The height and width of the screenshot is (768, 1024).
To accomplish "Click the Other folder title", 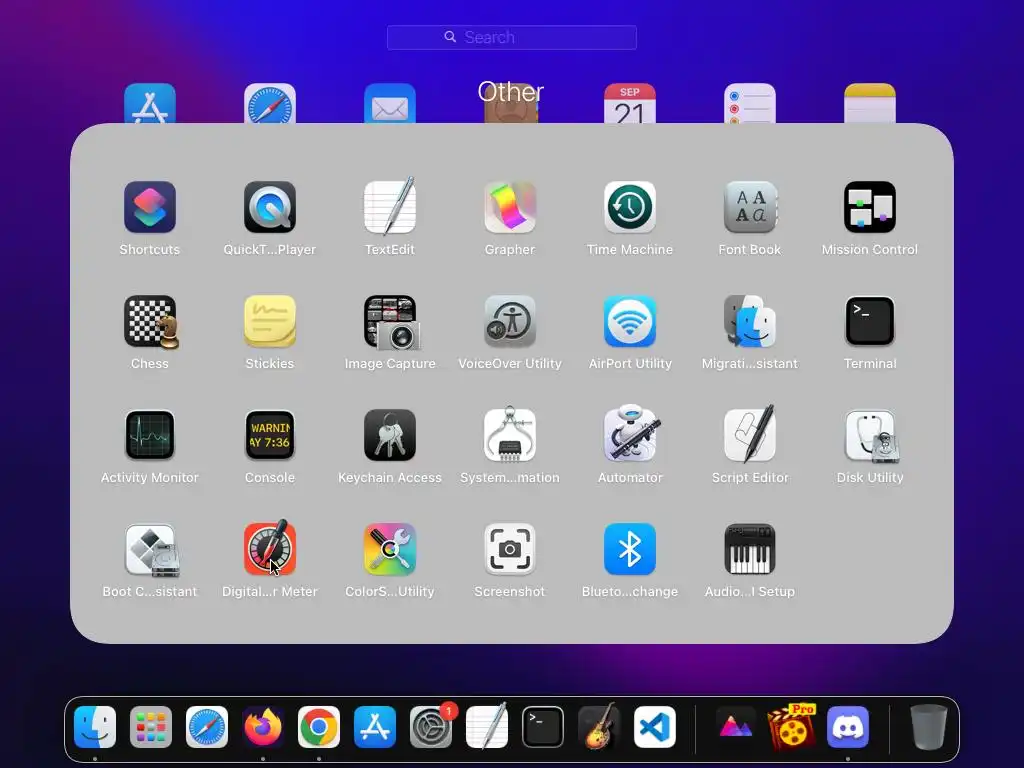I will (511, 92).
